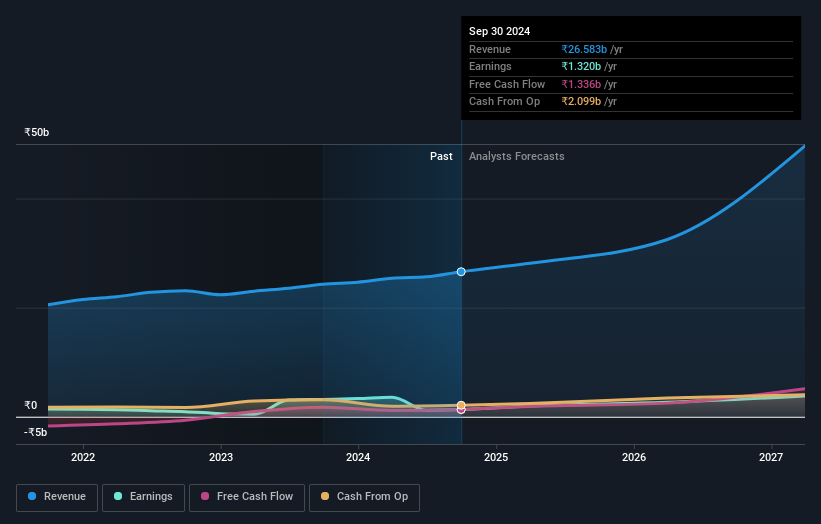Click the ₹1.320b earnings value in tooltip
The width and height of the screenshot is (821, 524).
(581, 66)
